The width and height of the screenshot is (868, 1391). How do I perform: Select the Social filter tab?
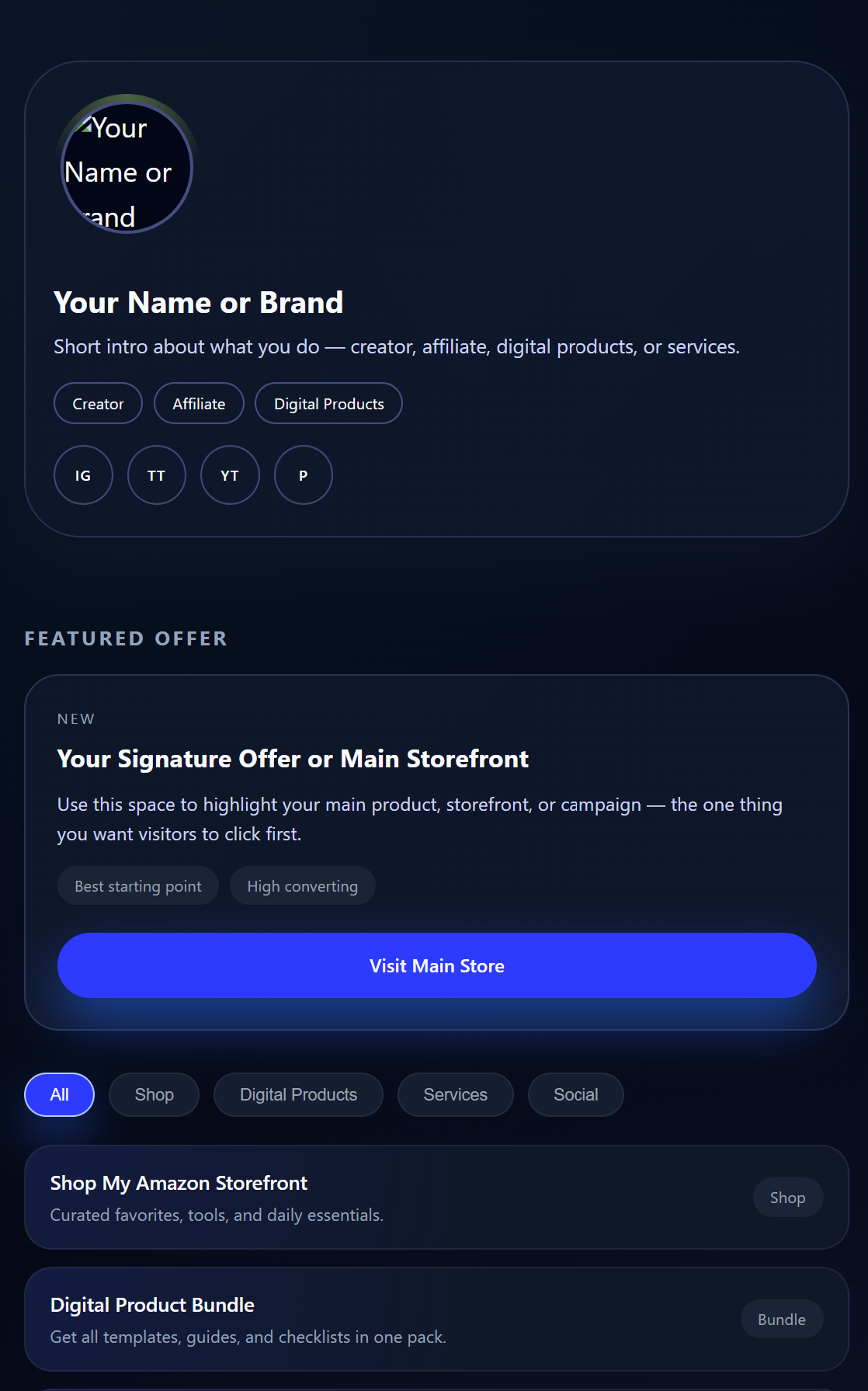click(575, 1094)
